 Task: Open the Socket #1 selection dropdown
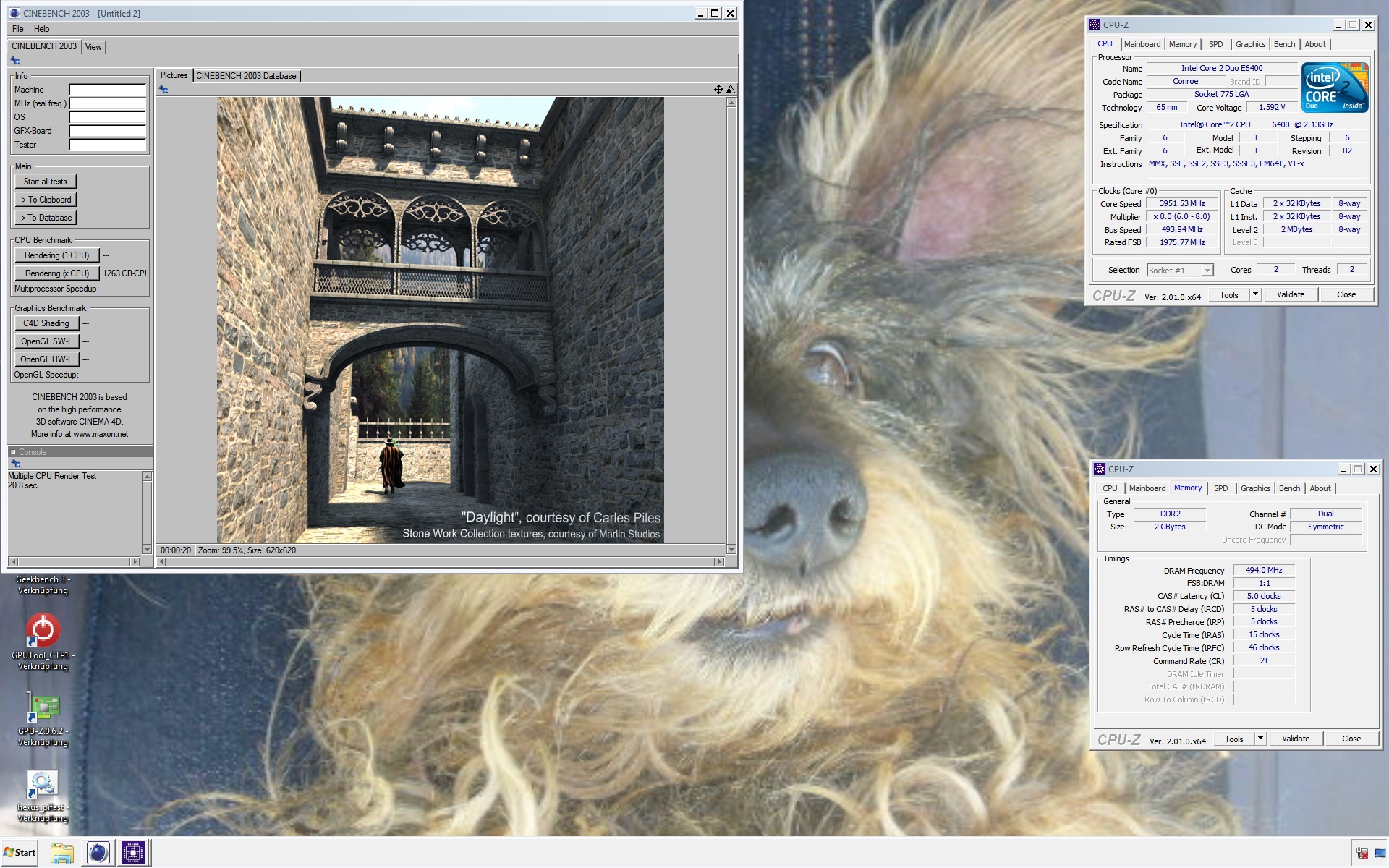coord(1207,271)
